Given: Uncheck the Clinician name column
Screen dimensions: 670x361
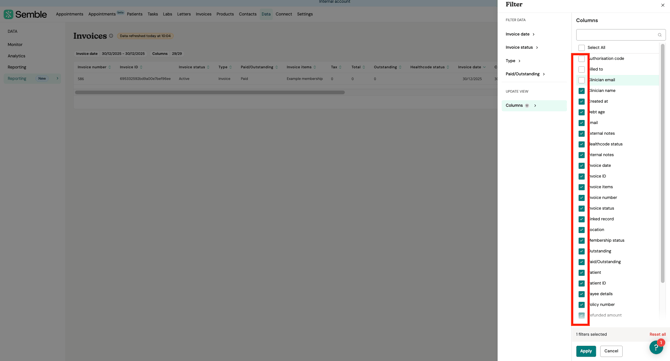Looking at the screenshot, I should click(x=582, y=91).
